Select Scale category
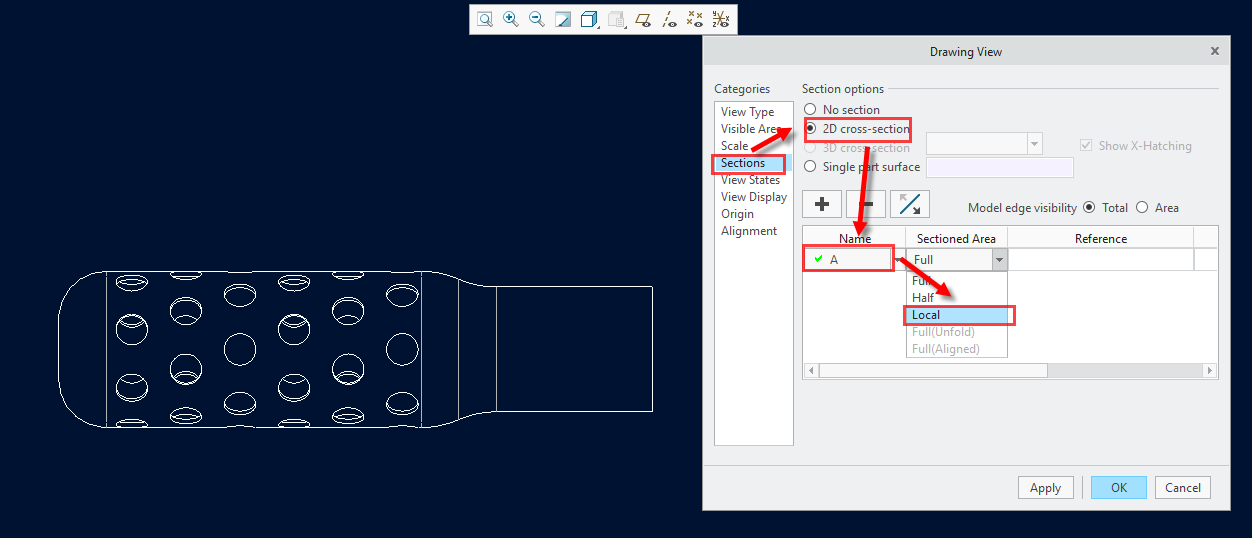The width and height of the screenshot is (1252, 538). 735,146
